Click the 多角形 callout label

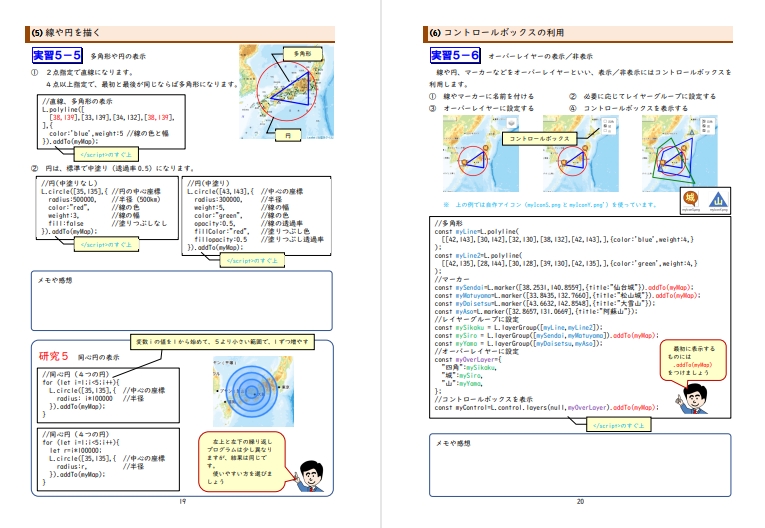(x=302, y=54)
